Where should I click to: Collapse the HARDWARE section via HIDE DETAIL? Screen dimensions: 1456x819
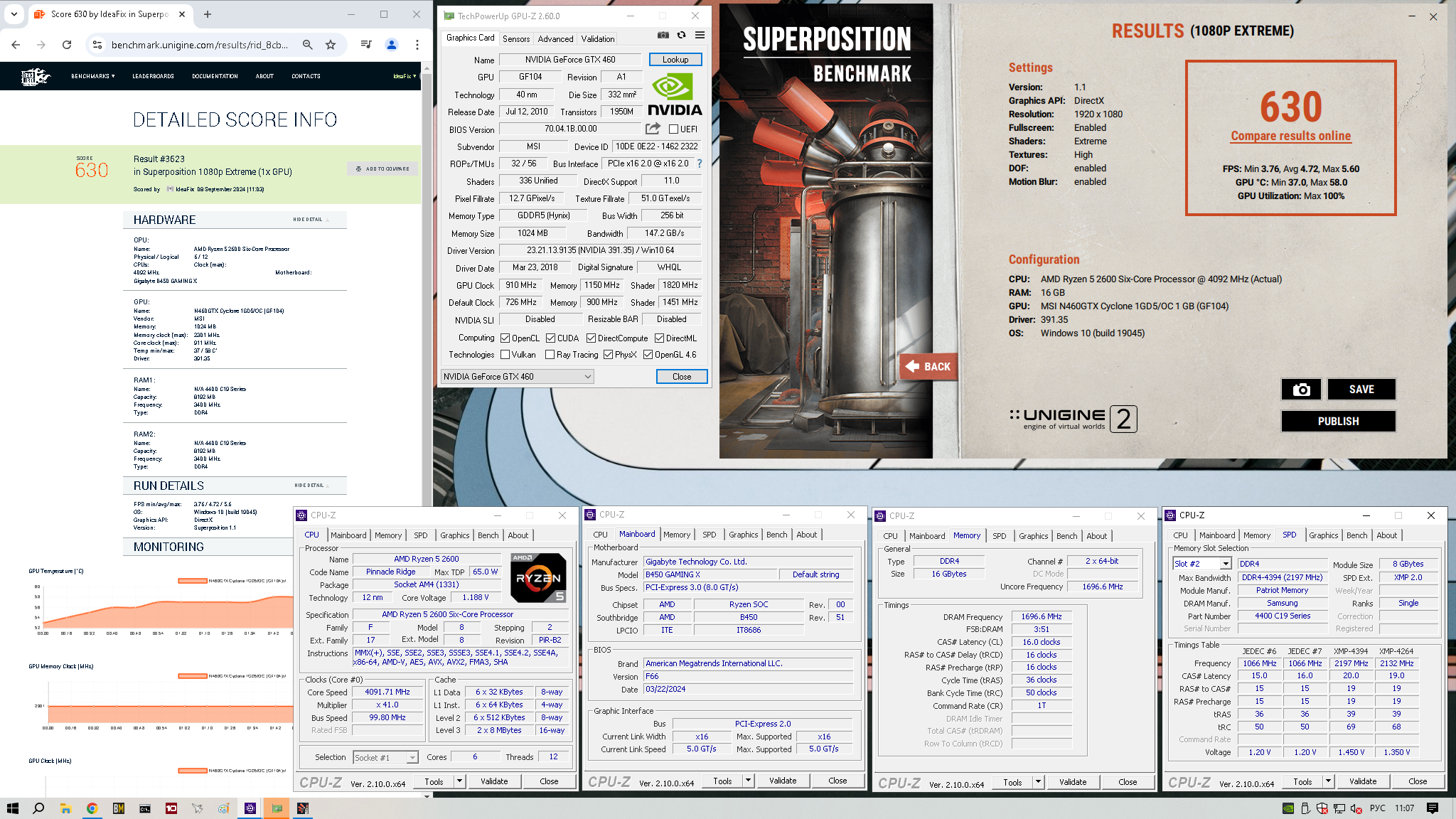[311, 220]
